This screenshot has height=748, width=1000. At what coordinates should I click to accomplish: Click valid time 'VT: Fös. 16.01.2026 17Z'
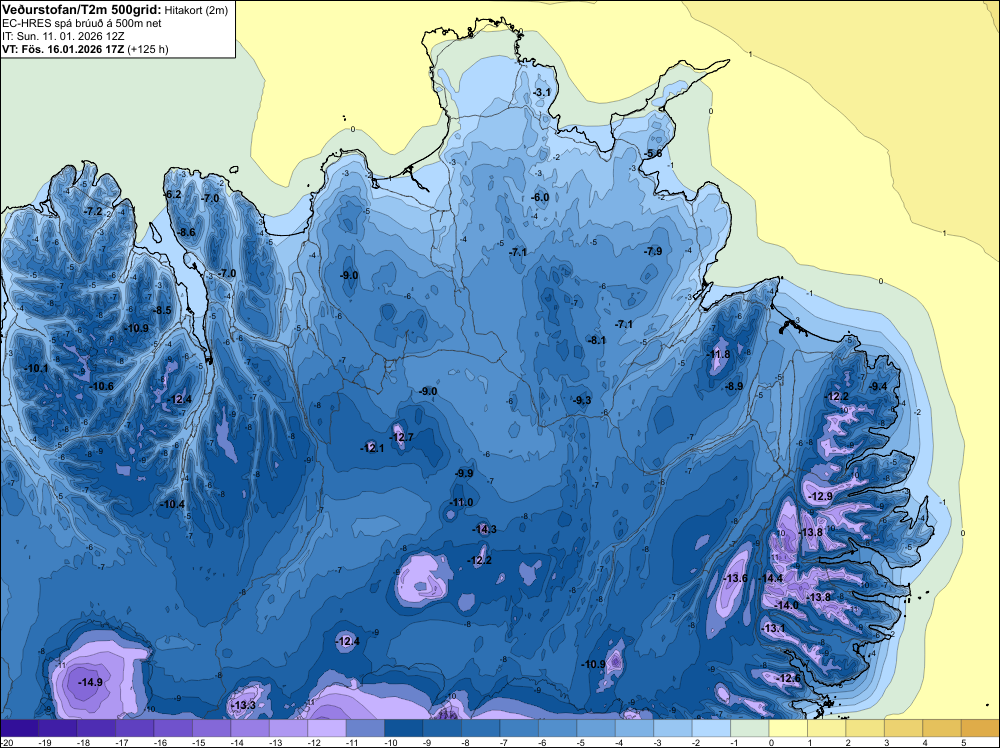click(x=63, y=49)
